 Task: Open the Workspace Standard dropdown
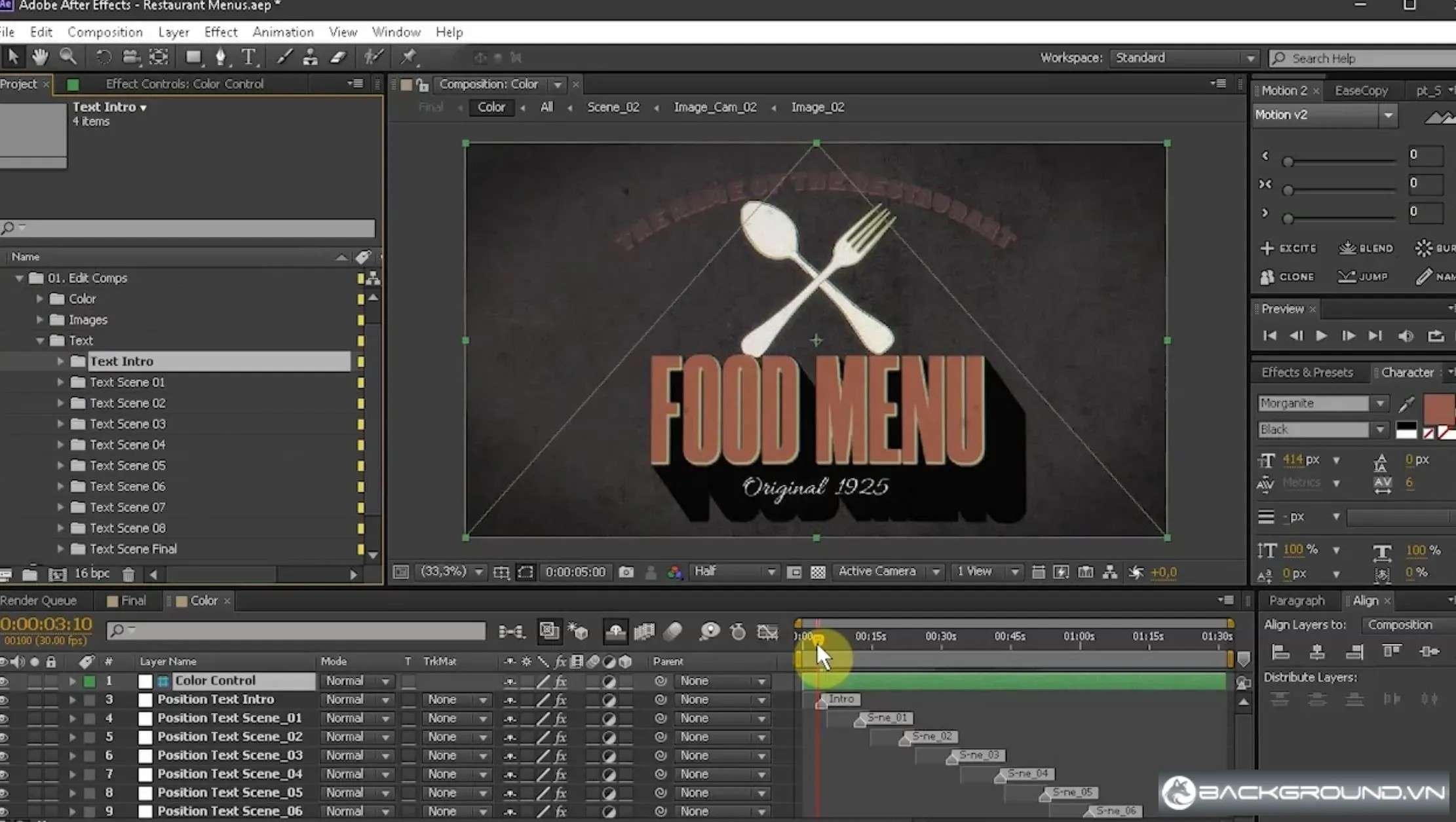(x=1185, y=58)
